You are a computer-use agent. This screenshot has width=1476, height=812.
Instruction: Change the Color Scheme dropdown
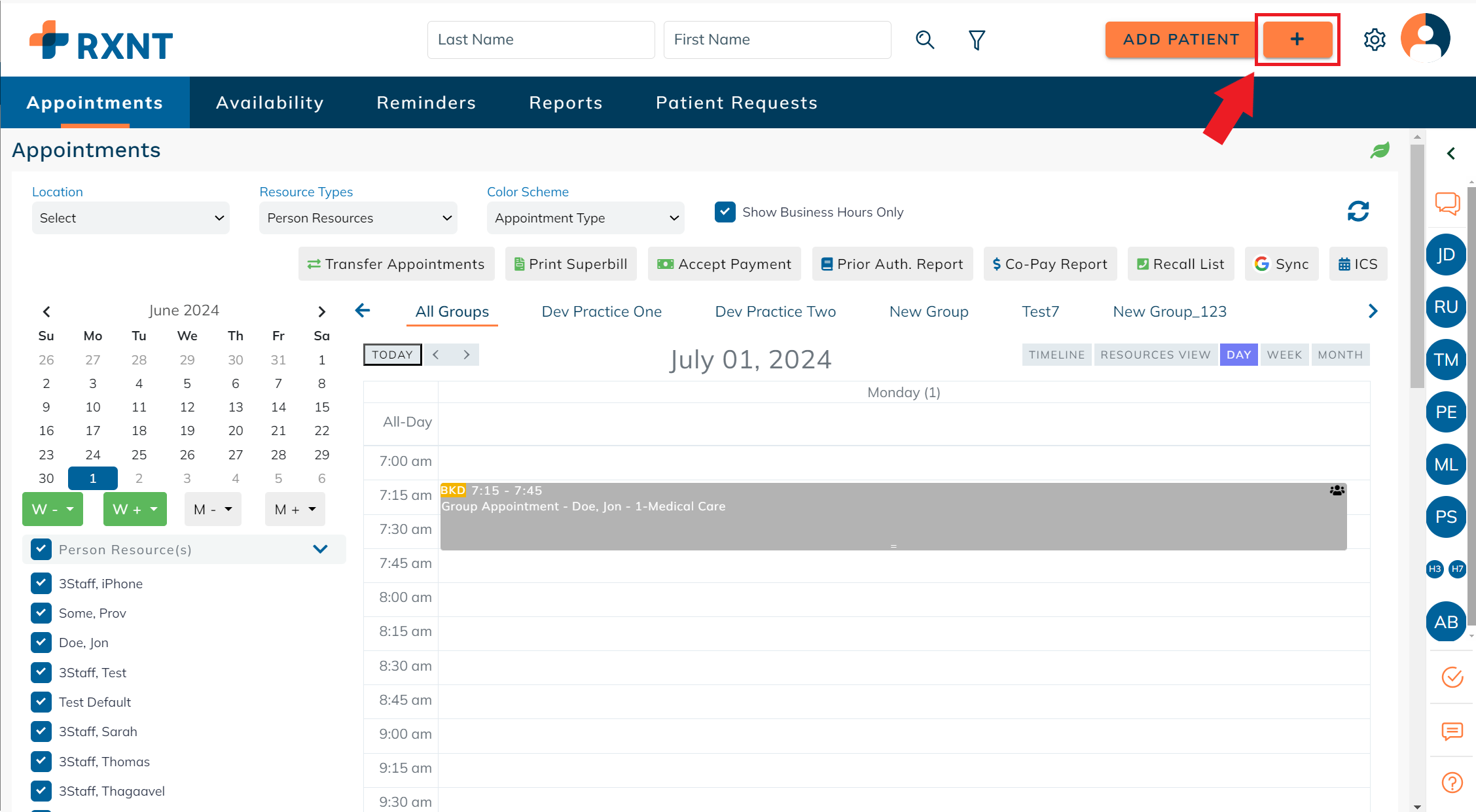pos(585,217)
